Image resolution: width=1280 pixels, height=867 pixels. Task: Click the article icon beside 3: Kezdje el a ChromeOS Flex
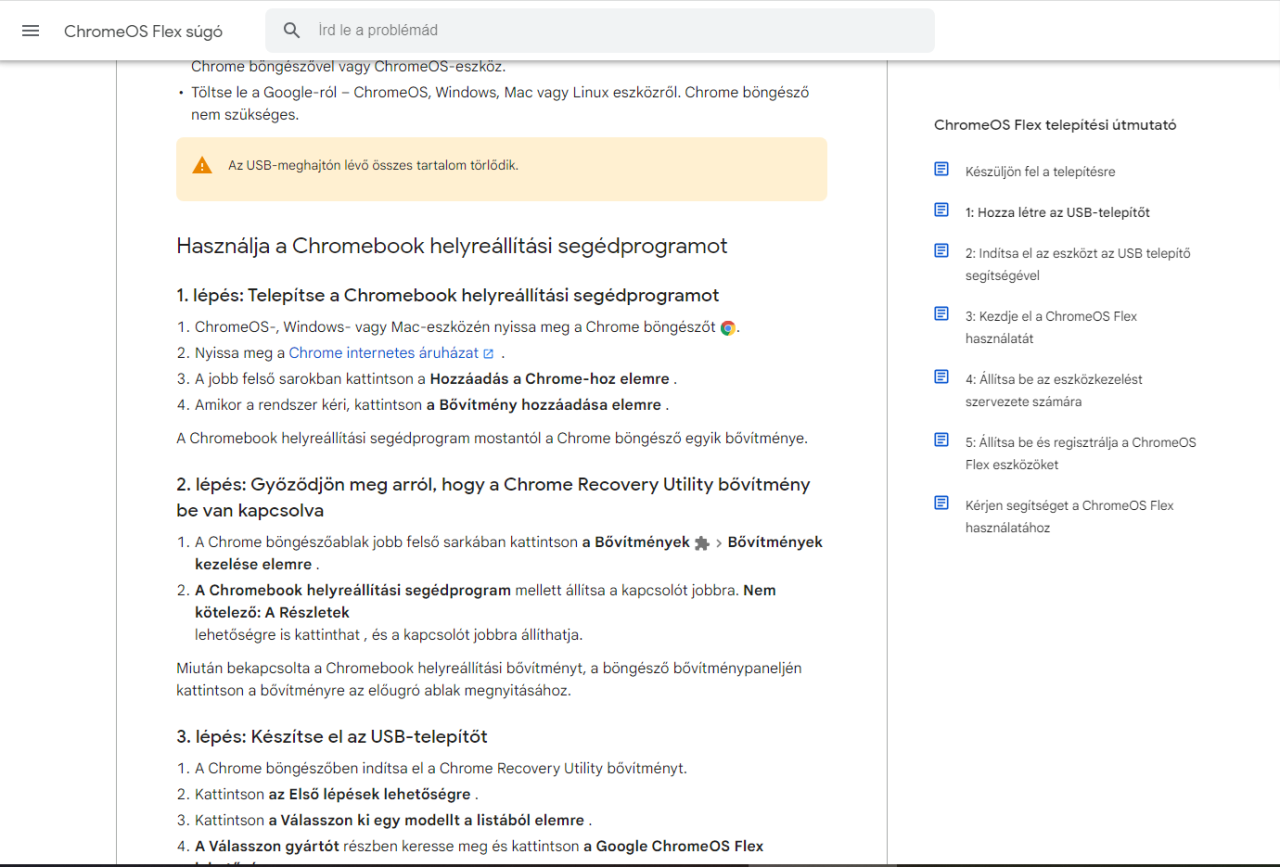click(x=941, y=315)
